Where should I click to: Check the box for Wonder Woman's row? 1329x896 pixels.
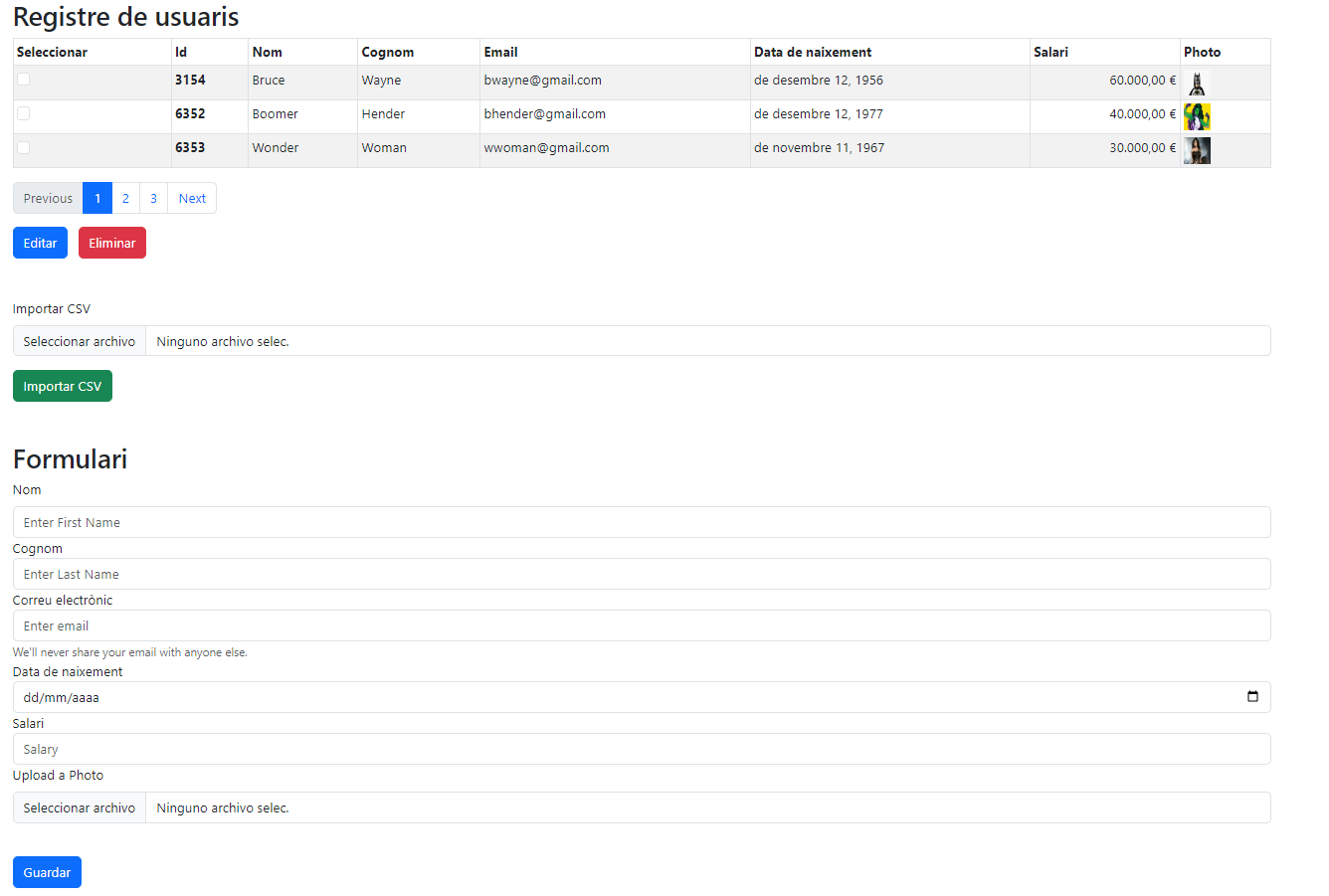(23, 147)
